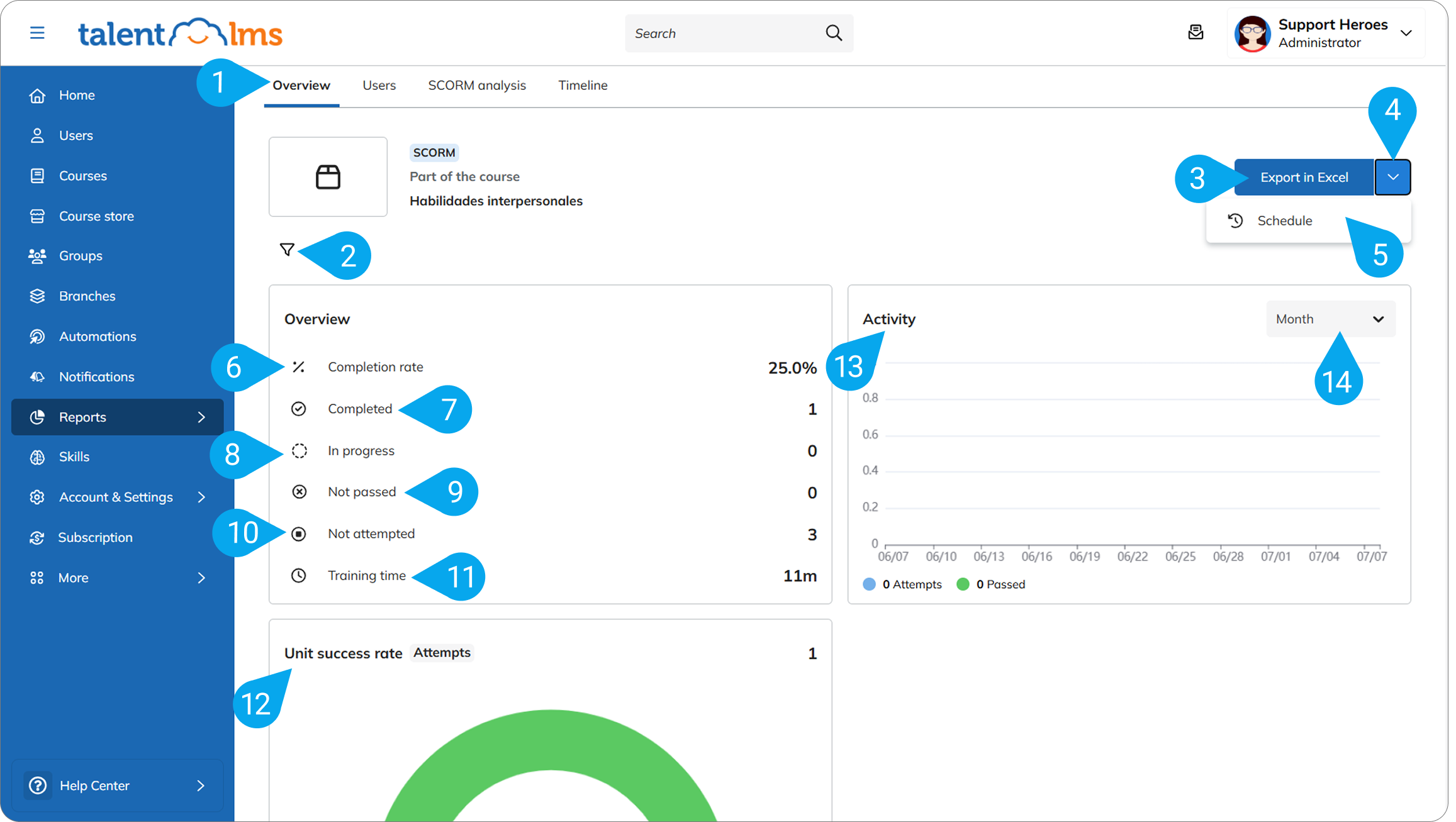
Task: Open the Month activity period dropdown
Action: [x=1330, y=319]
